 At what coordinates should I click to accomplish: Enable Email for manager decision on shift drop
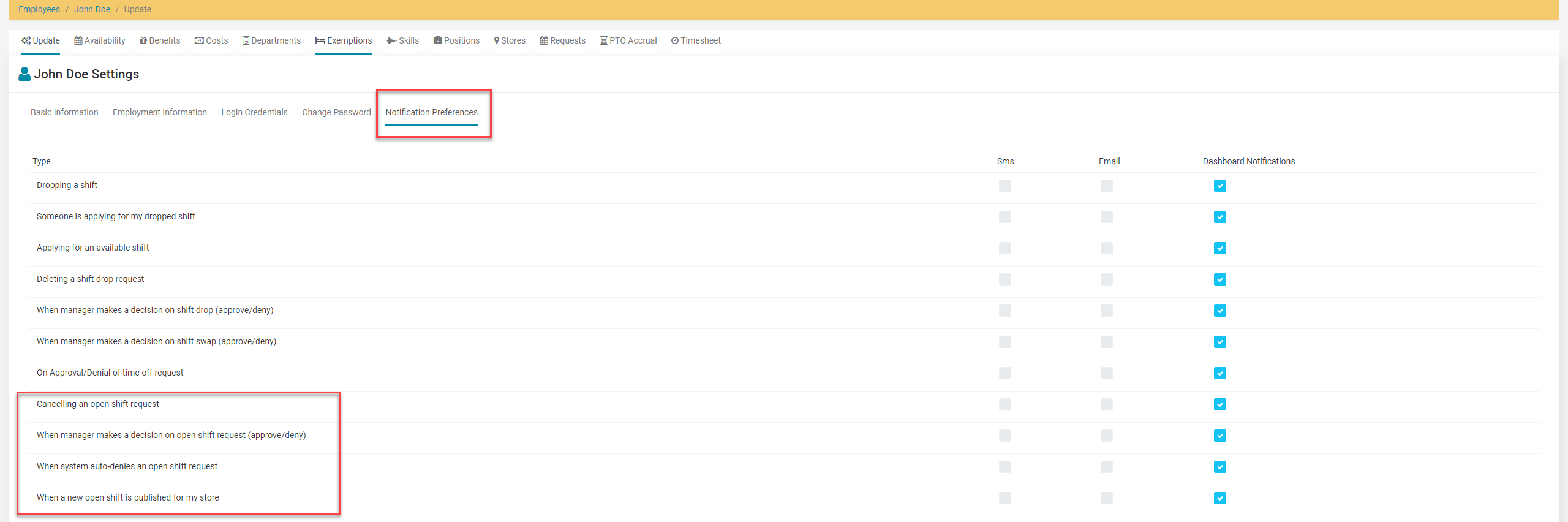[x=1107, y=311]
